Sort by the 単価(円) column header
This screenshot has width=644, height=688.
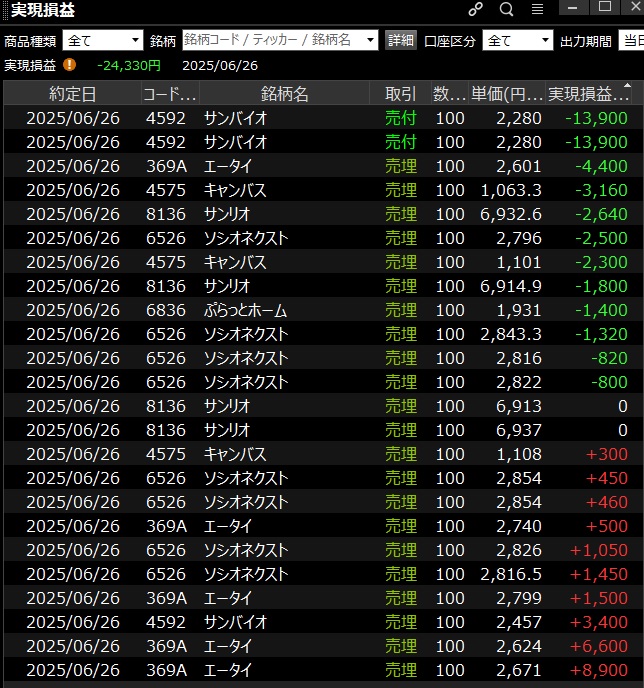tap(507, 93)
